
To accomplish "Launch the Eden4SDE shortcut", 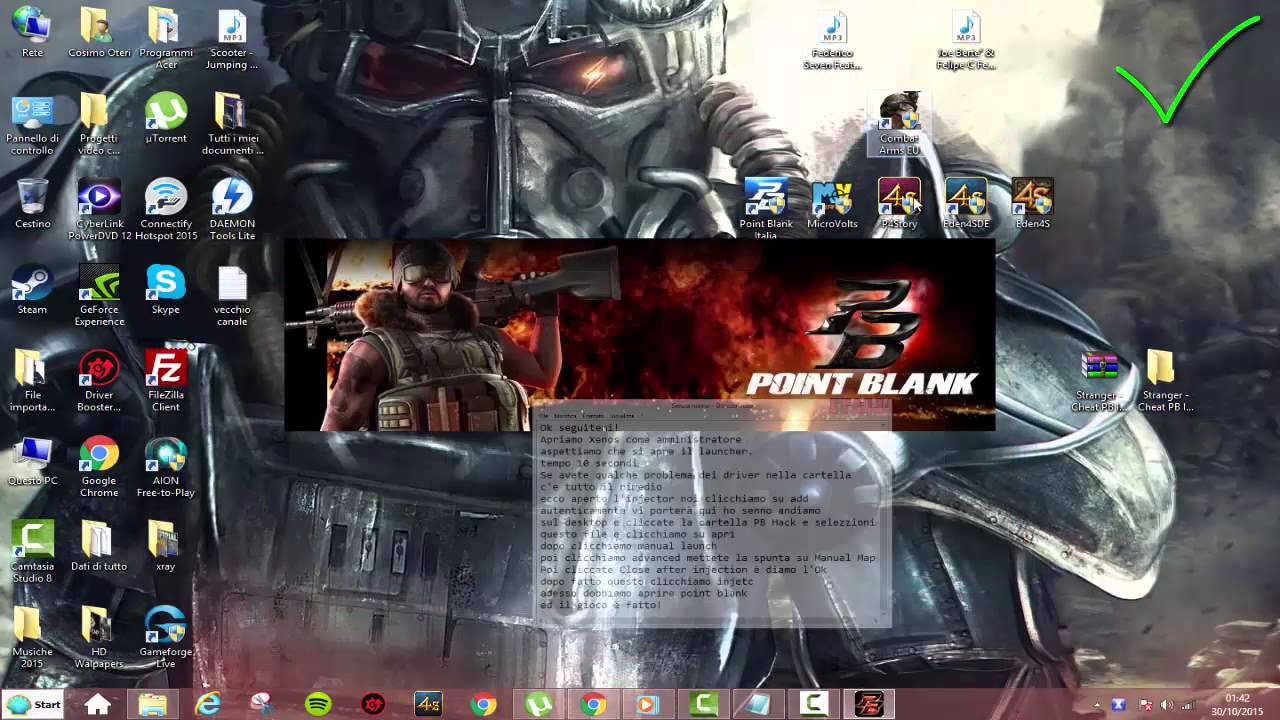I will click(965, 204).
